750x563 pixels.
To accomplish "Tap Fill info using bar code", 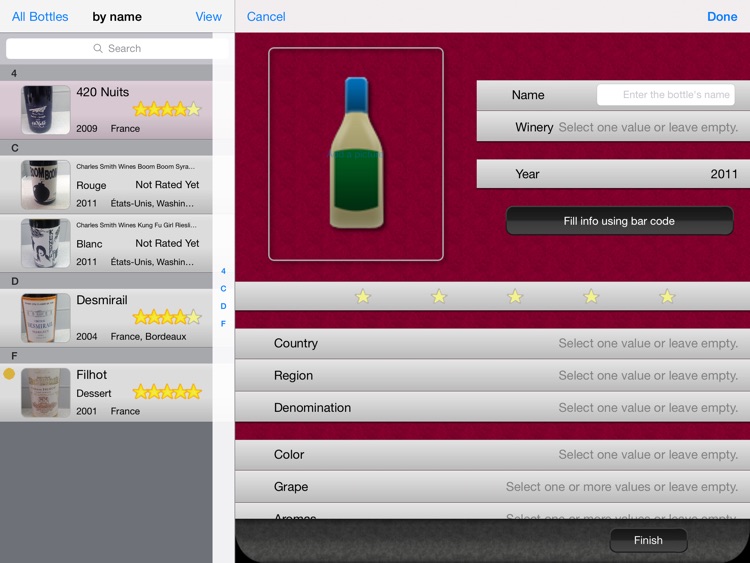I will pyautogui.click(x=619, y=221).
